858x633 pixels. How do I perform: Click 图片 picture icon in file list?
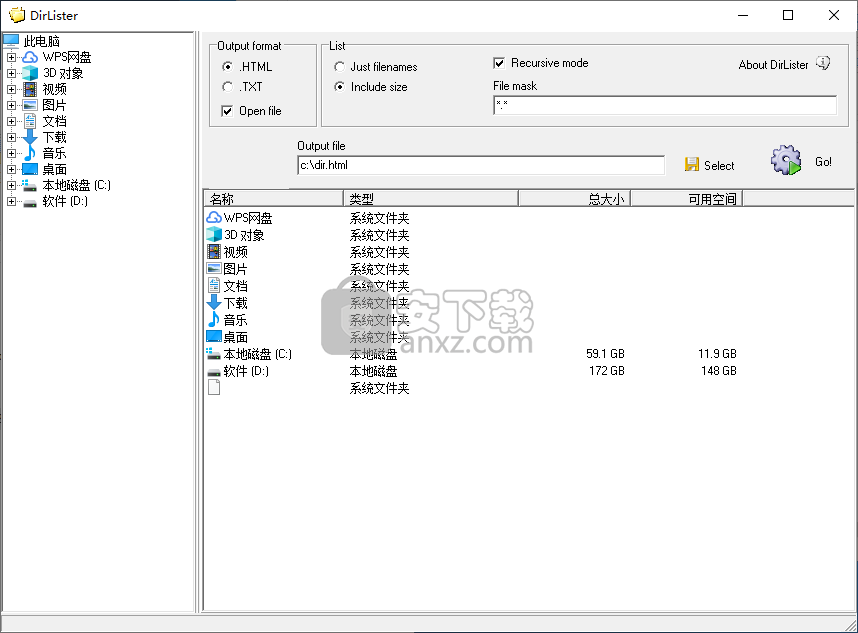pyautogui.click(x=213, y=269)
